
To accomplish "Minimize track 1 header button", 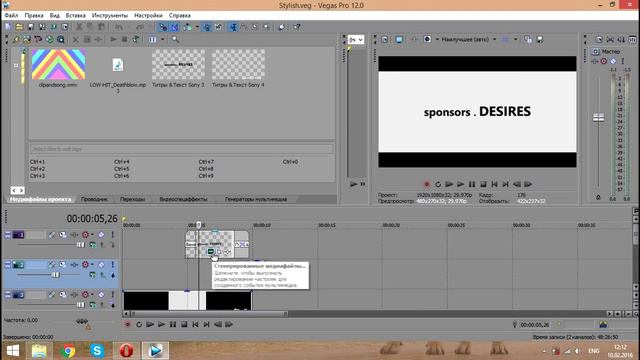I will pos(8,235).
